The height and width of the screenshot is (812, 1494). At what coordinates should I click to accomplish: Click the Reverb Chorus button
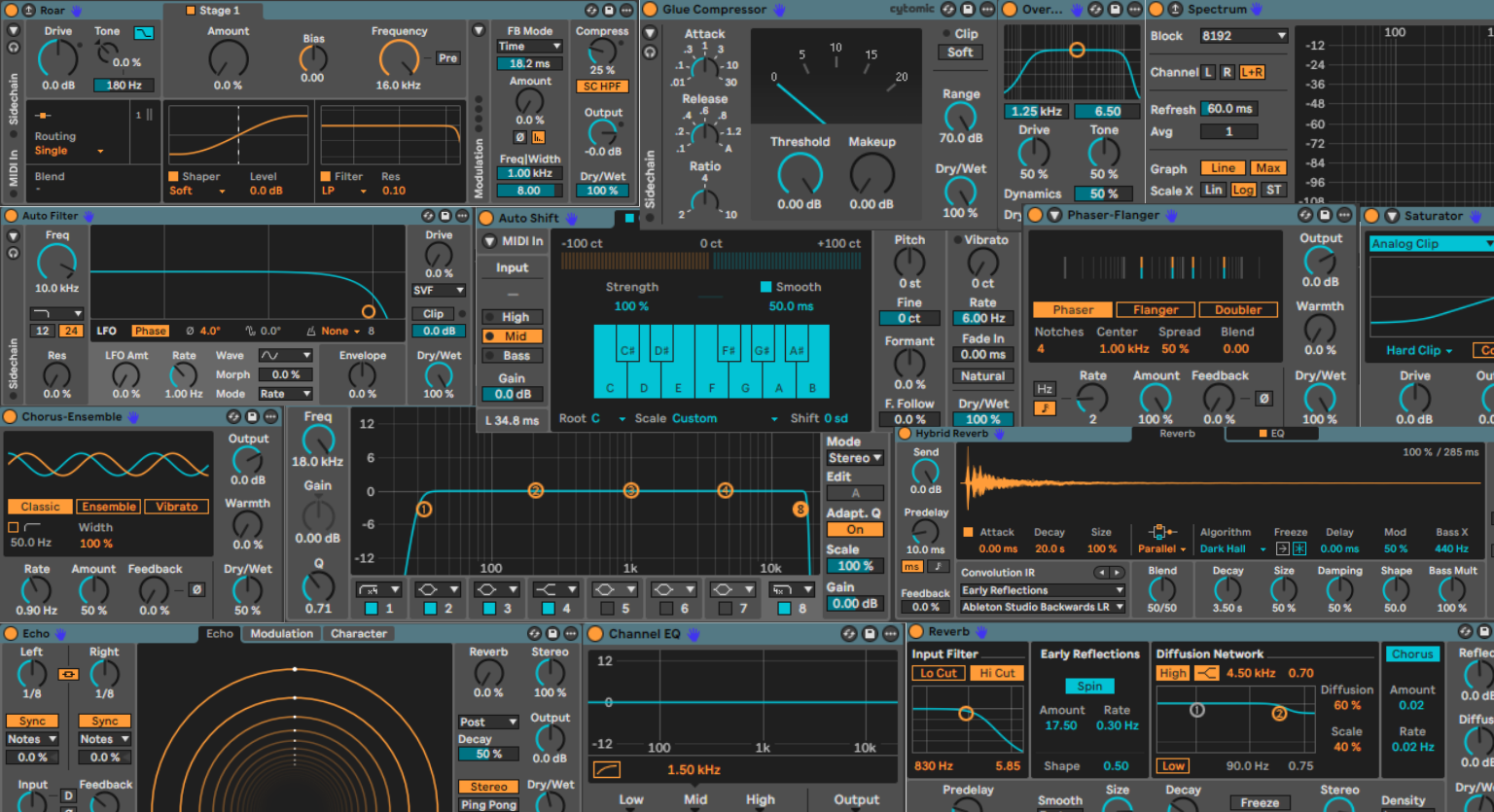point(1411,654)
